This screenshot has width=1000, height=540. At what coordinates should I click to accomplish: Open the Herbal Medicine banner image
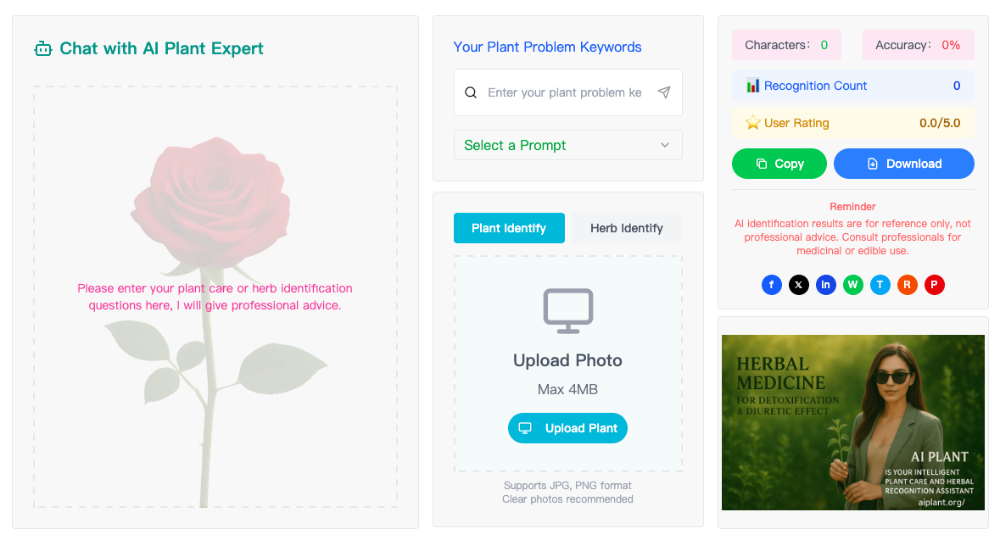click(853, 422)
